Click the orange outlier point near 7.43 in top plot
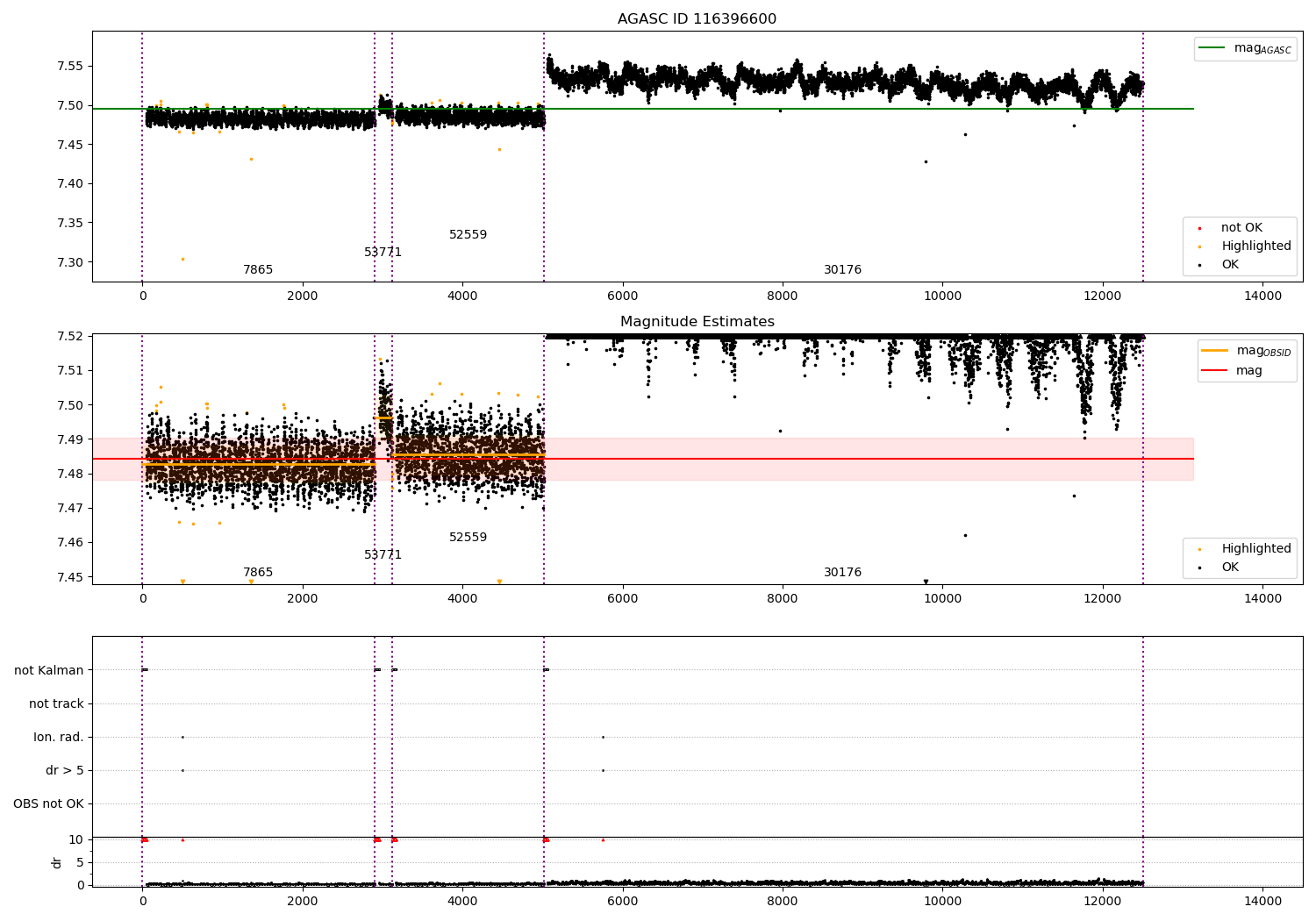Screen dimensions: 1316x921 pyautogui.click(x=251, y=159)
